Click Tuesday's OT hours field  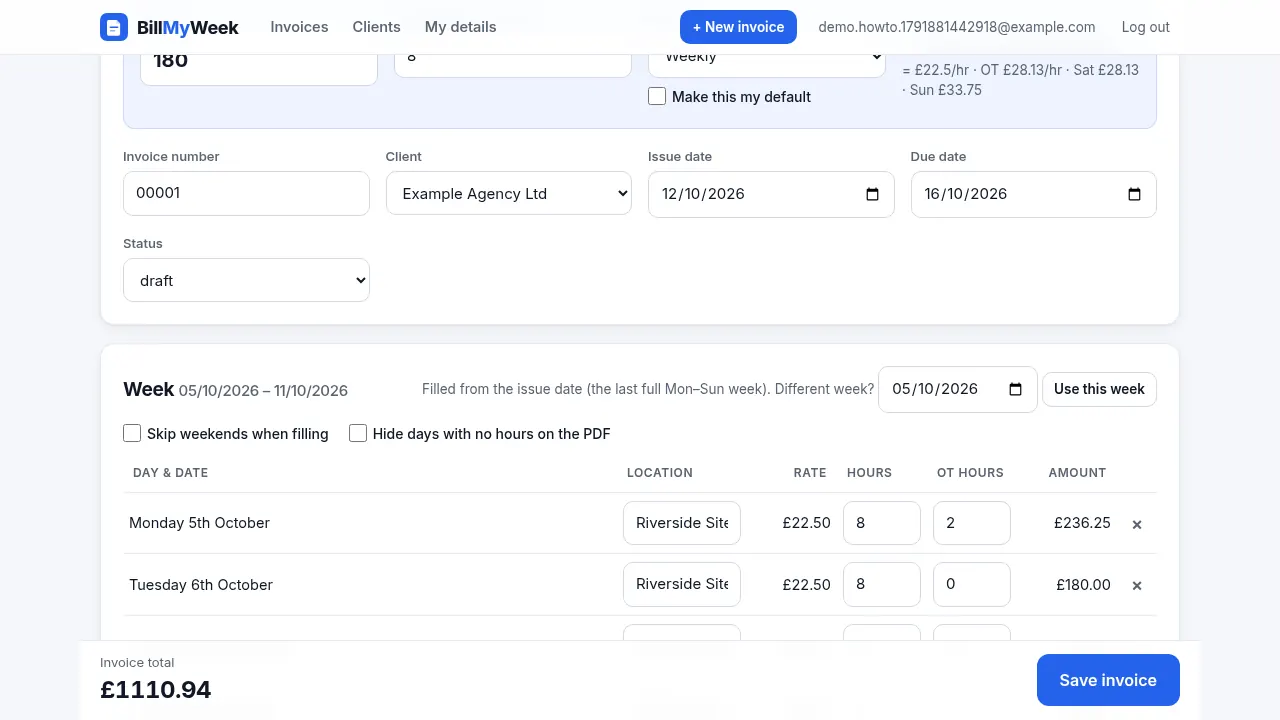(972, 584)
